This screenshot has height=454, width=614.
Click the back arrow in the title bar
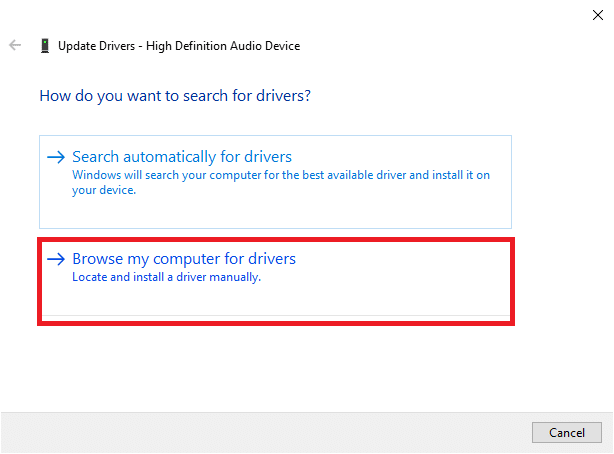point(15,46)
